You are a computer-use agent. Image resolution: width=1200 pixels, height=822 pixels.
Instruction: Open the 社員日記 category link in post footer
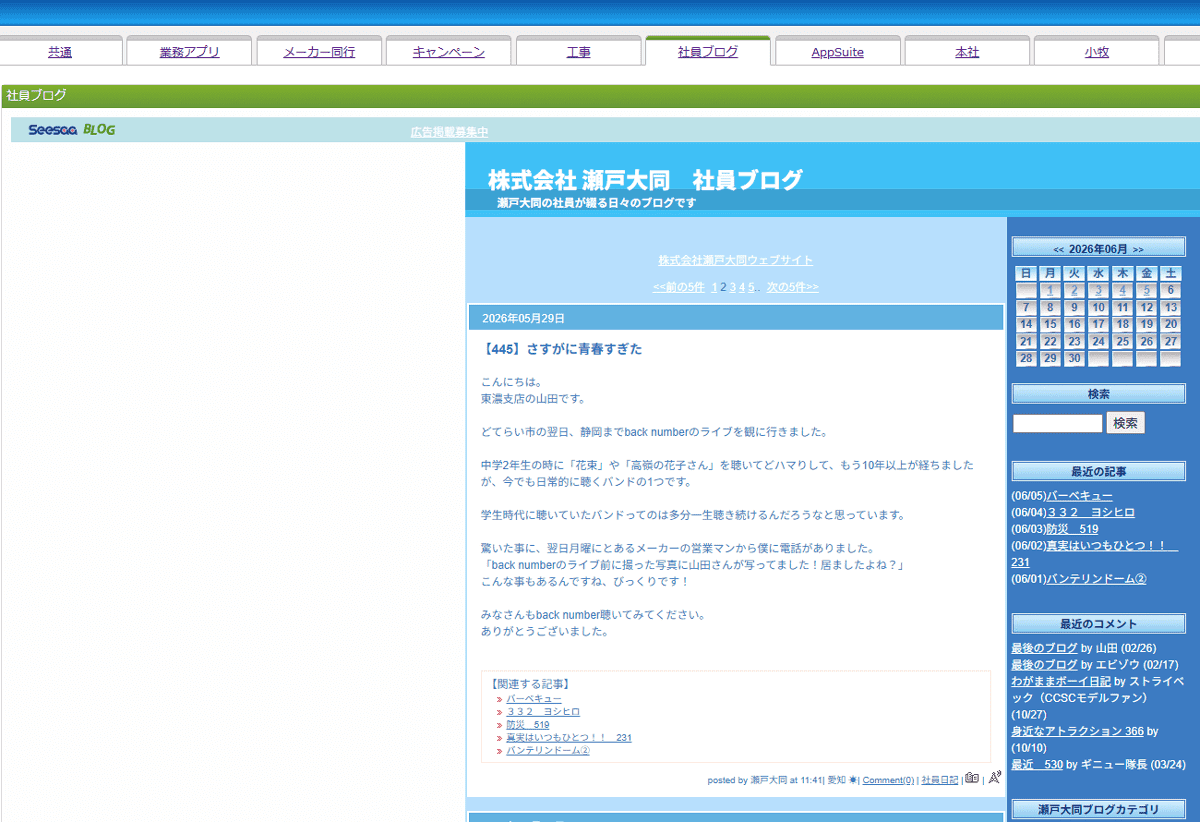coord(939,780)
